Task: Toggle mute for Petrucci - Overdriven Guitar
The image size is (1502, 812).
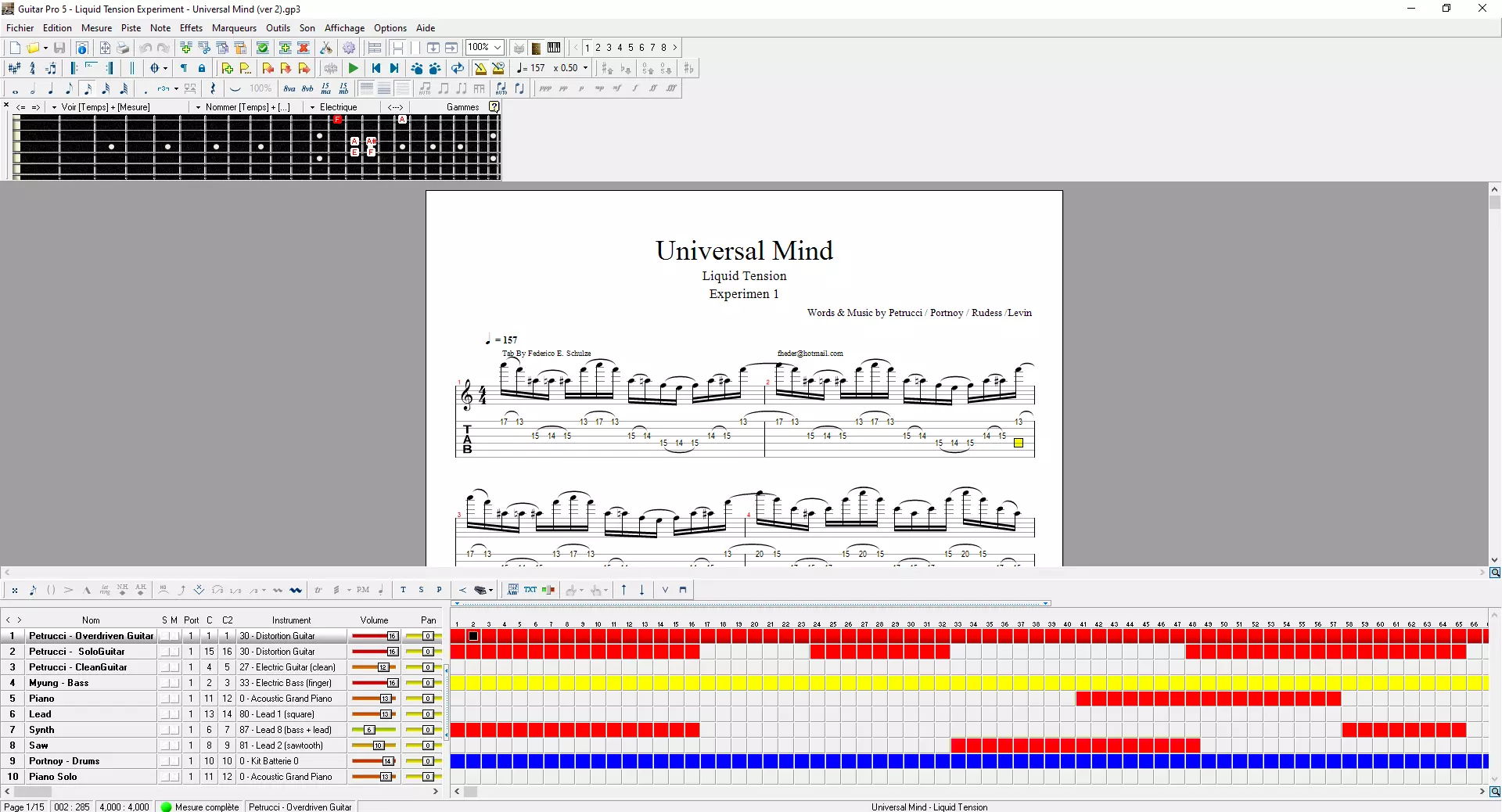Action: [174, 636]
